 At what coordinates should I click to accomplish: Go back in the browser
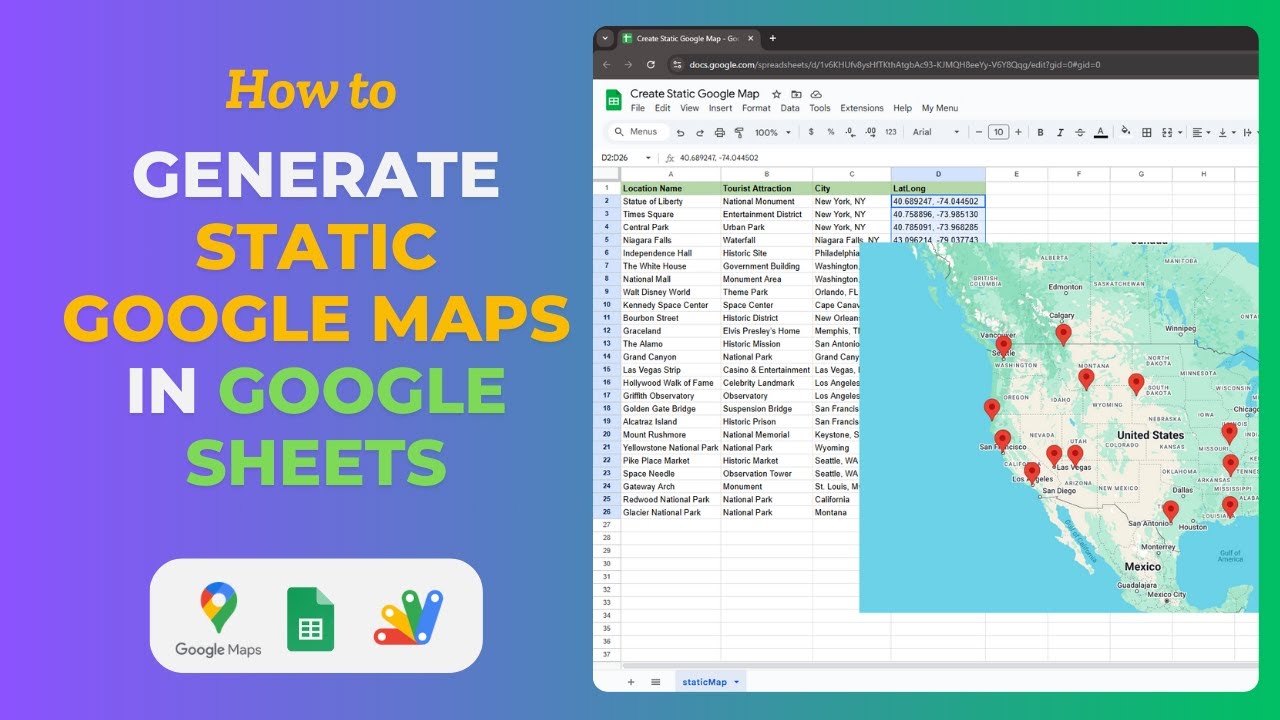tap(606, 64)
